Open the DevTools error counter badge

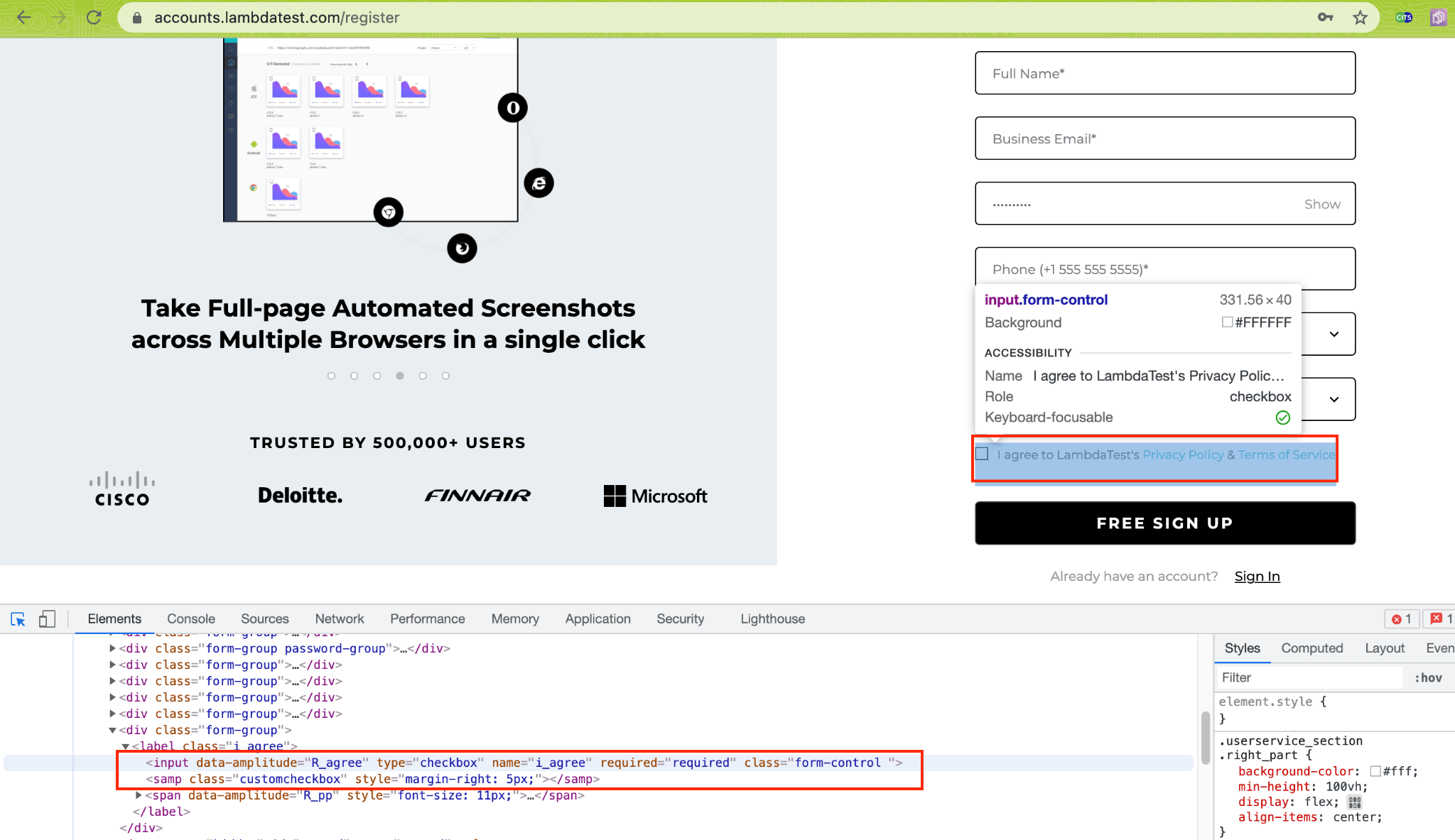pos(1402,618)
